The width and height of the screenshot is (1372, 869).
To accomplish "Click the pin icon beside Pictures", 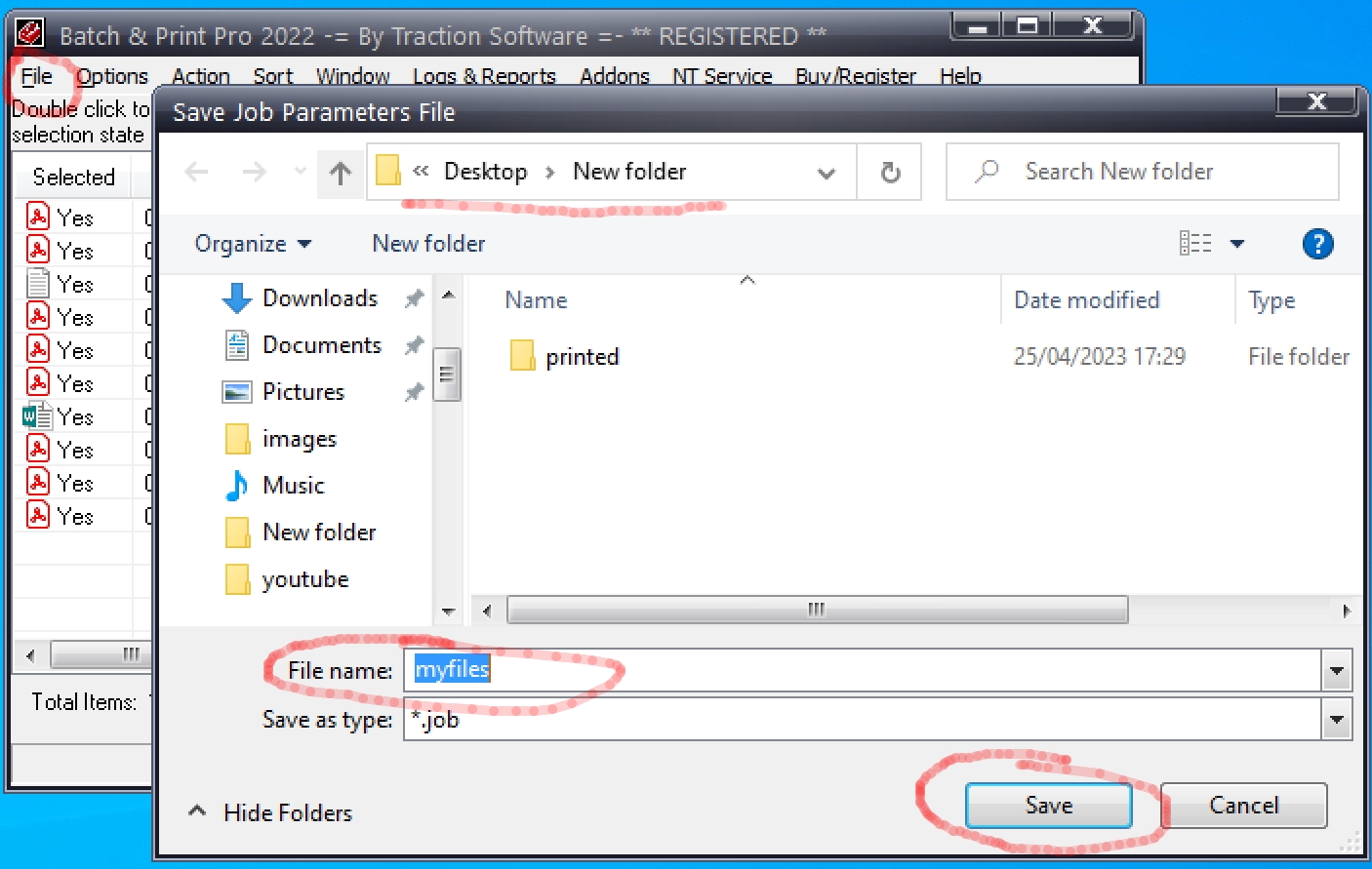I will pyautogui.click(x=415, y=392).
